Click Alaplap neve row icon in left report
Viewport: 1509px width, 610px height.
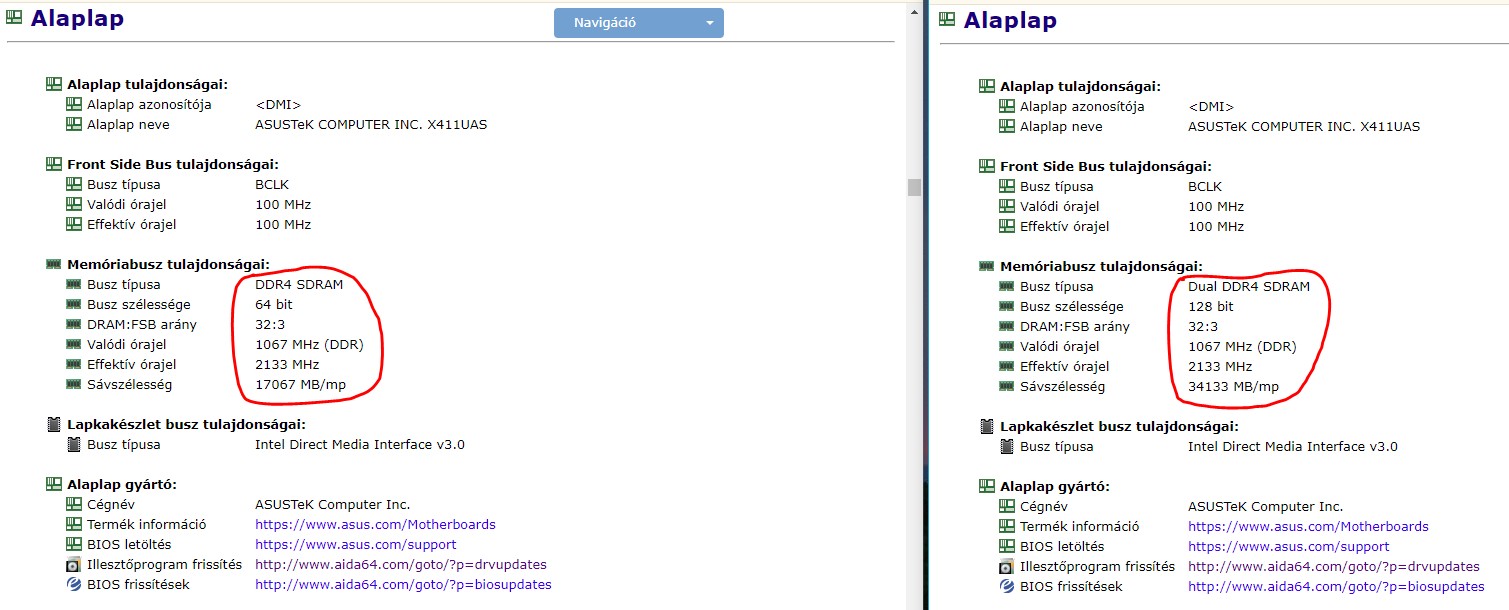tap(74, 124)
